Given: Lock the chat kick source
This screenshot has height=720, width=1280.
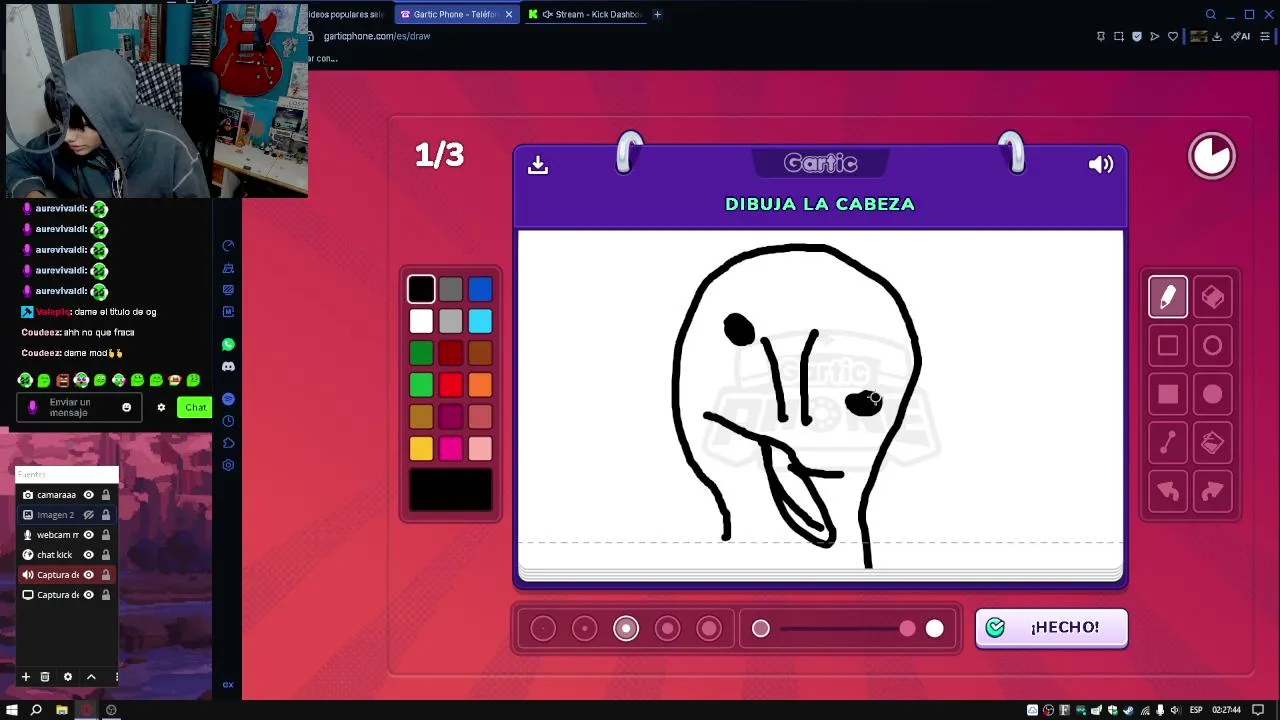Looking at the screenshot, I should pyautogui.click(x=105, y=555).
